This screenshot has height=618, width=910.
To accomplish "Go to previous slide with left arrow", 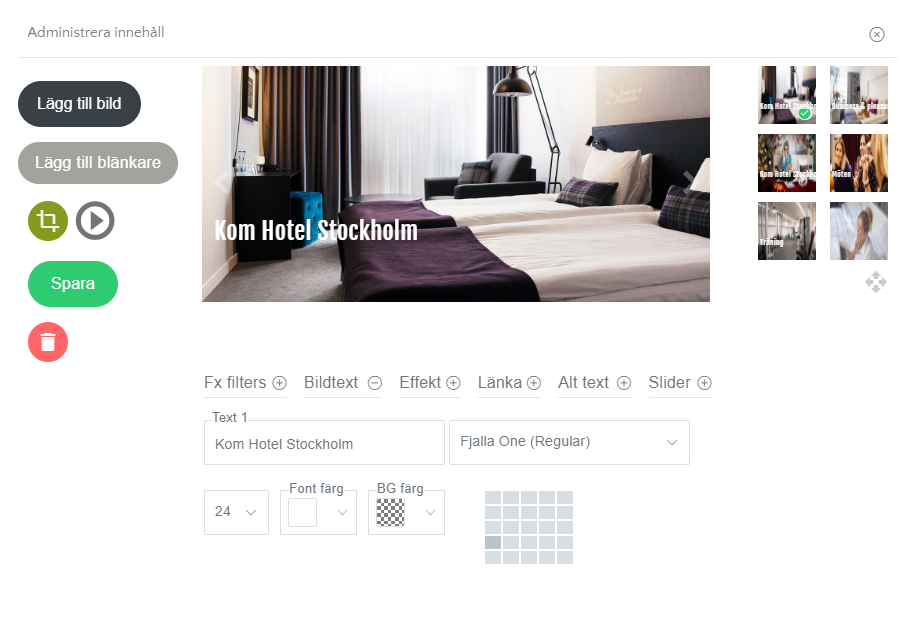I will point(221,182).
